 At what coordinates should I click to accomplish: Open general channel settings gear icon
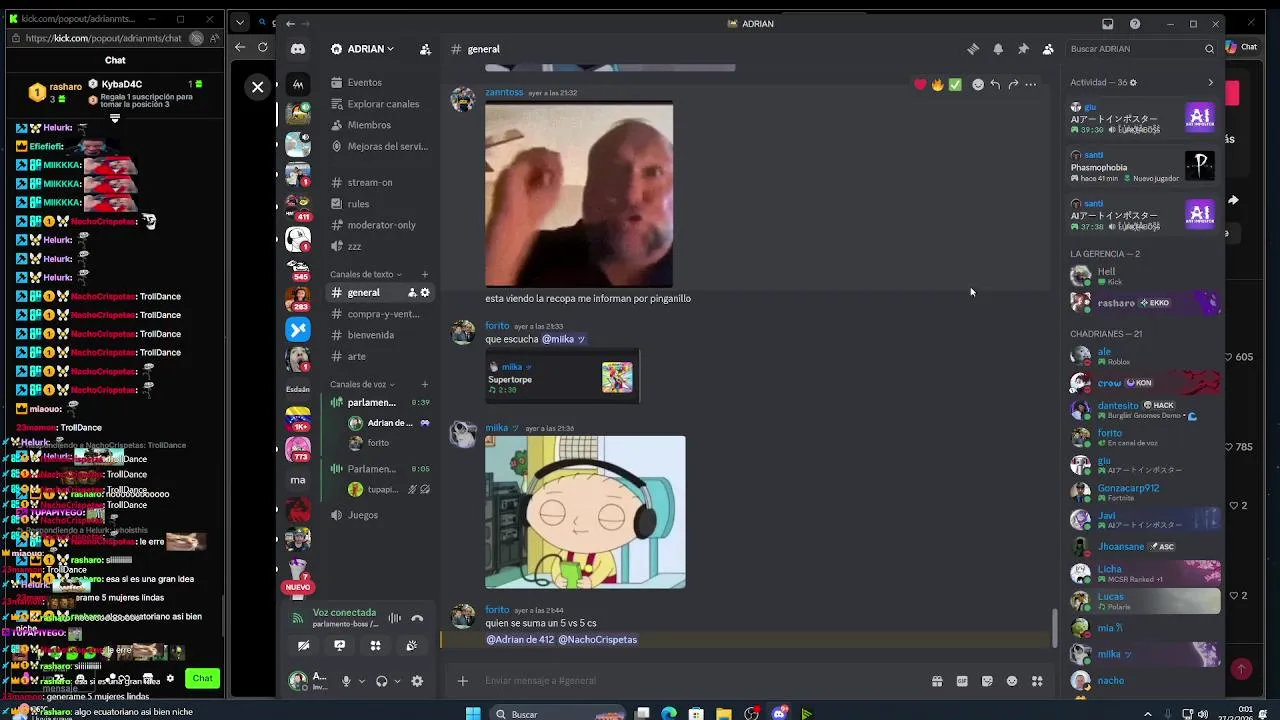425,293
